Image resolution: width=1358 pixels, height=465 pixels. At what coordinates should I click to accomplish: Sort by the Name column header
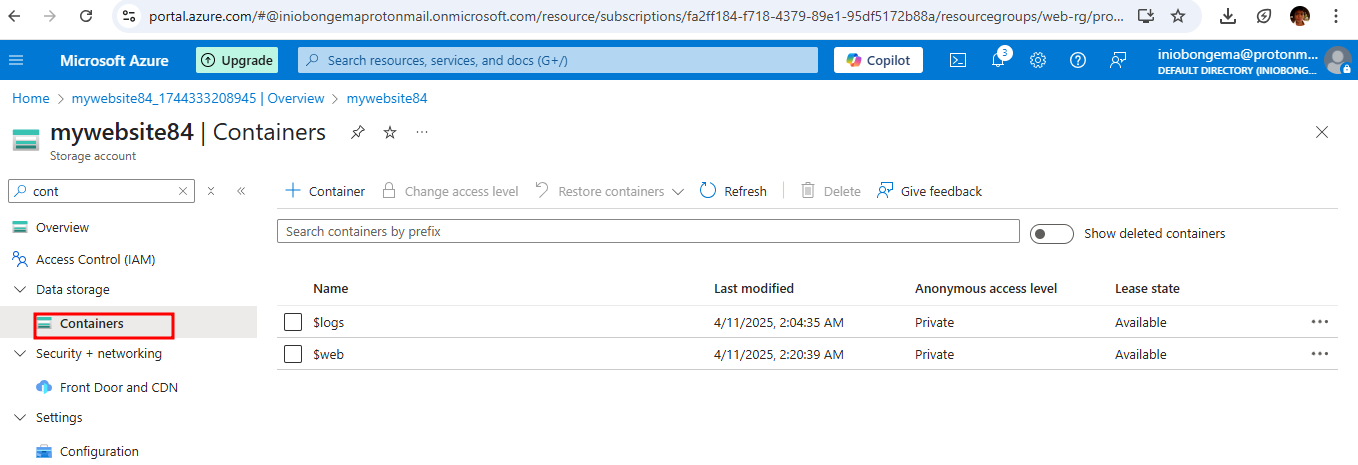(330, 288)
